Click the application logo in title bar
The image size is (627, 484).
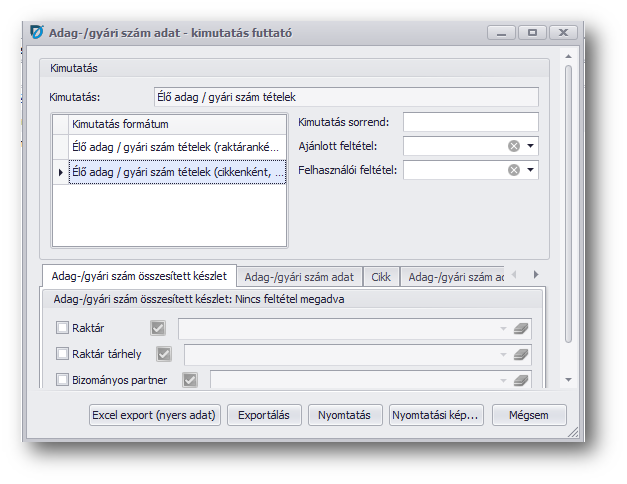(37, 32)
